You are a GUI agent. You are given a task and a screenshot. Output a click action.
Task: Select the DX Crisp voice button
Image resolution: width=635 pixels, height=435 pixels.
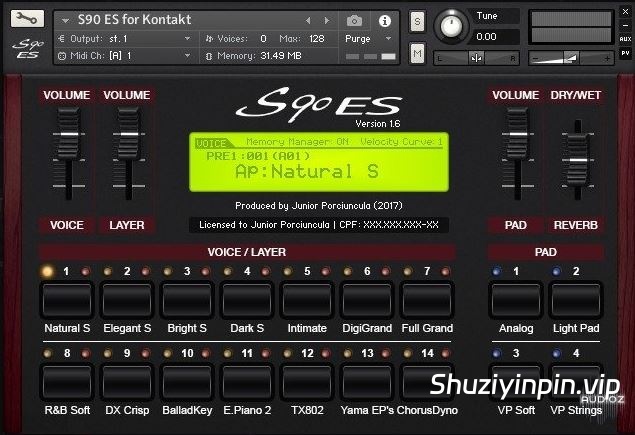[127, 382]
